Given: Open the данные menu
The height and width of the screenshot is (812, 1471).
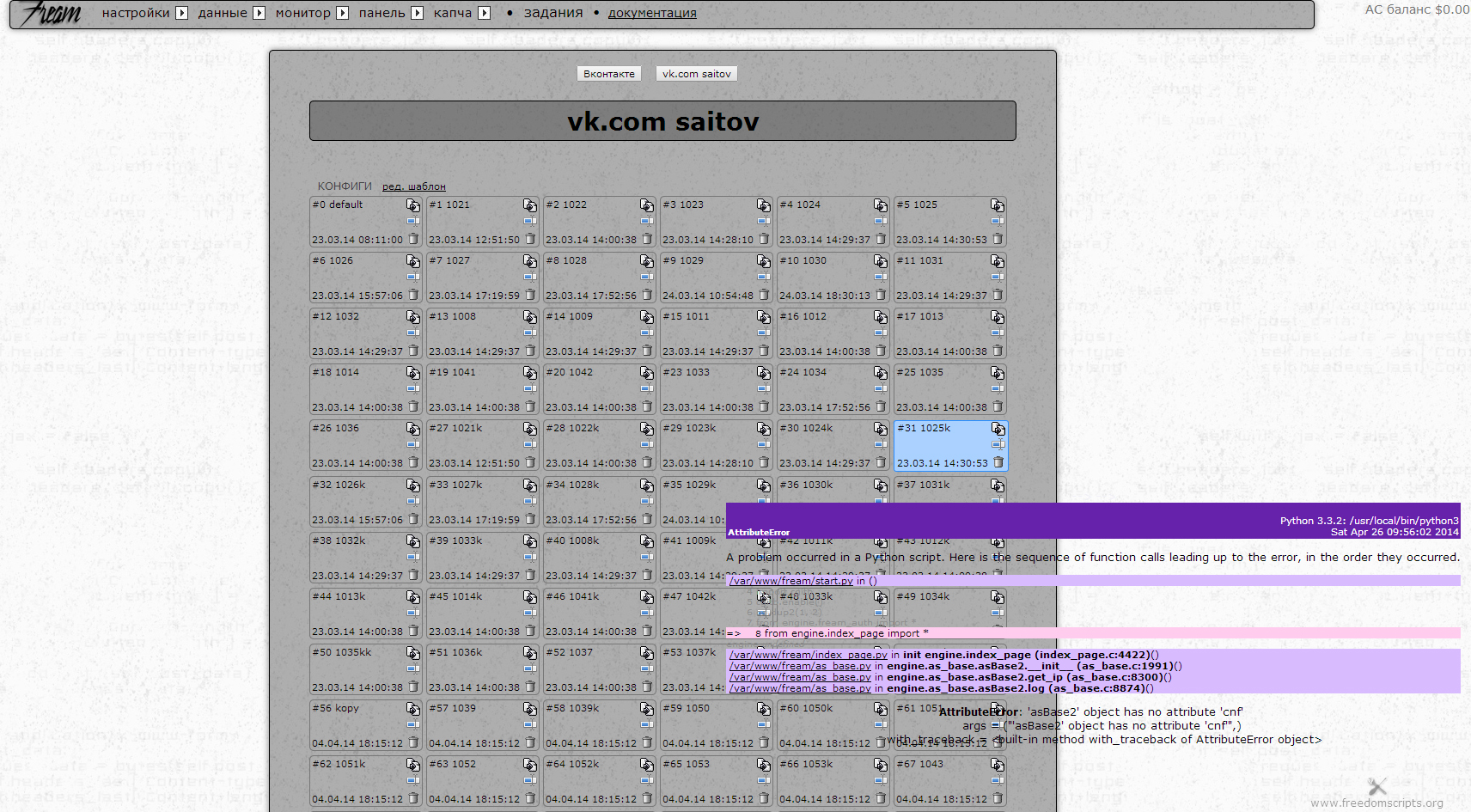Looking at the screenshot, I should pos(223,13).
